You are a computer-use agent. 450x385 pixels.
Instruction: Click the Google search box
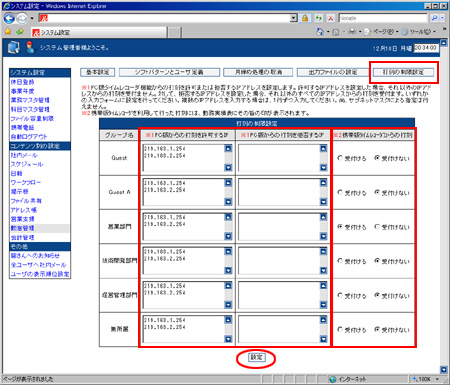coord(382,18)
